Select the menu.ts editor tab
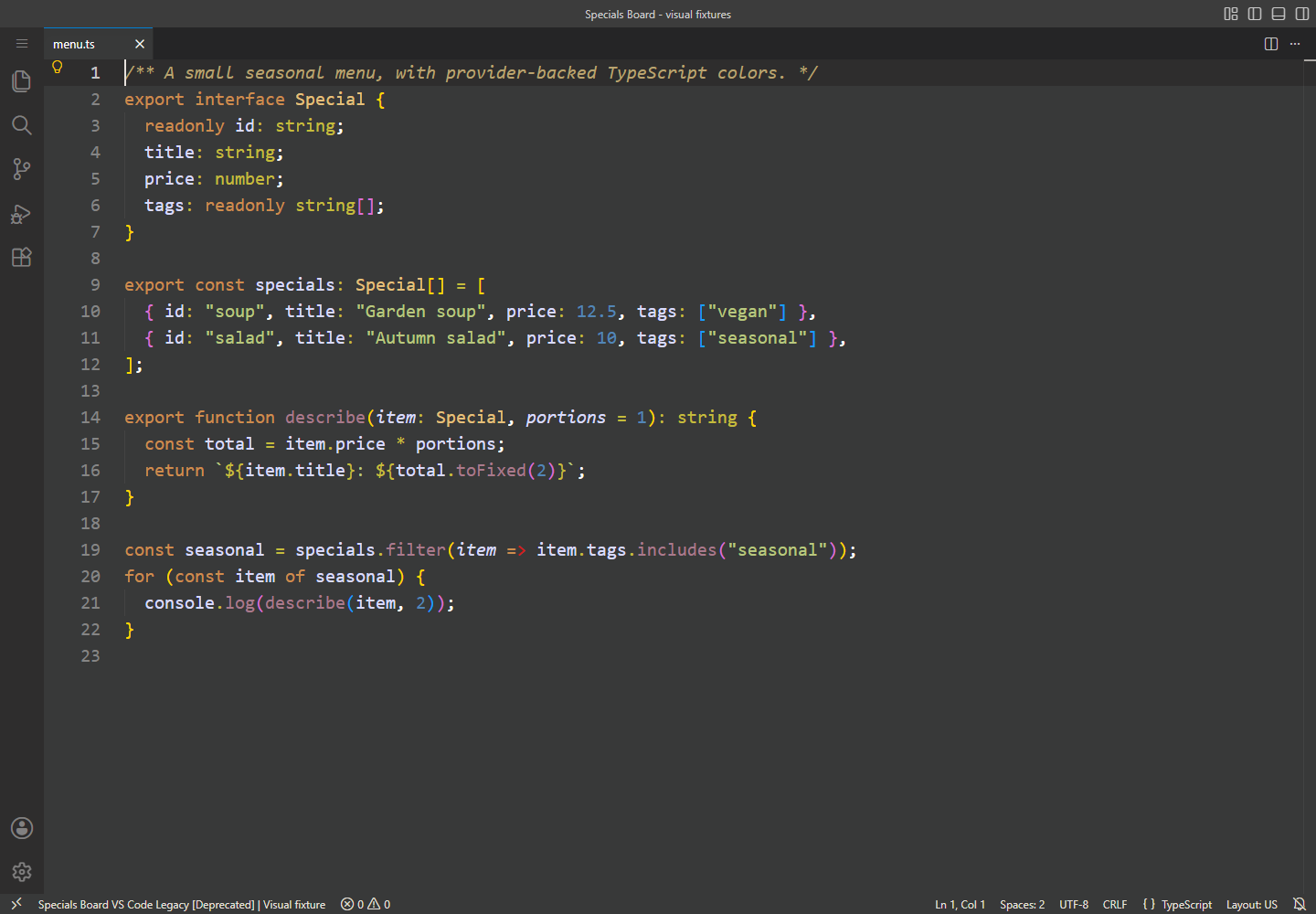The height and width of the screenshot is (914, 1316). coord(98,44)
